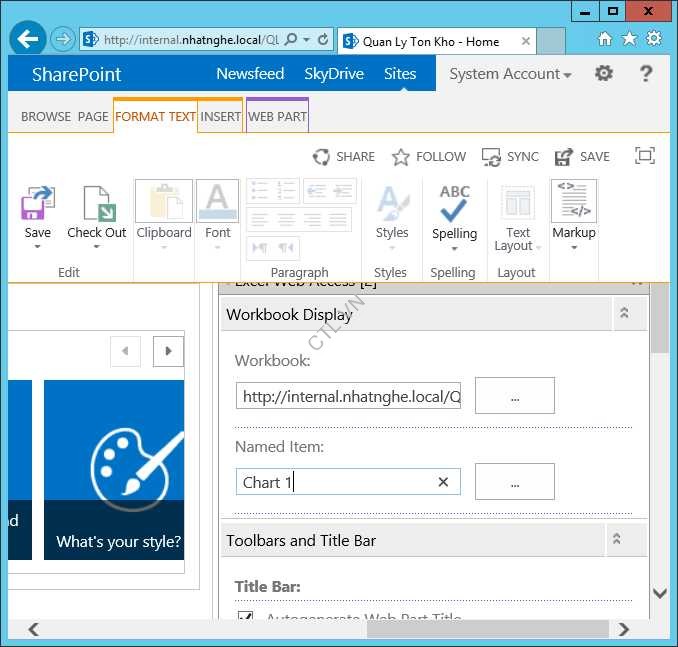Click the next arrow on the carousel

(168, 351)
